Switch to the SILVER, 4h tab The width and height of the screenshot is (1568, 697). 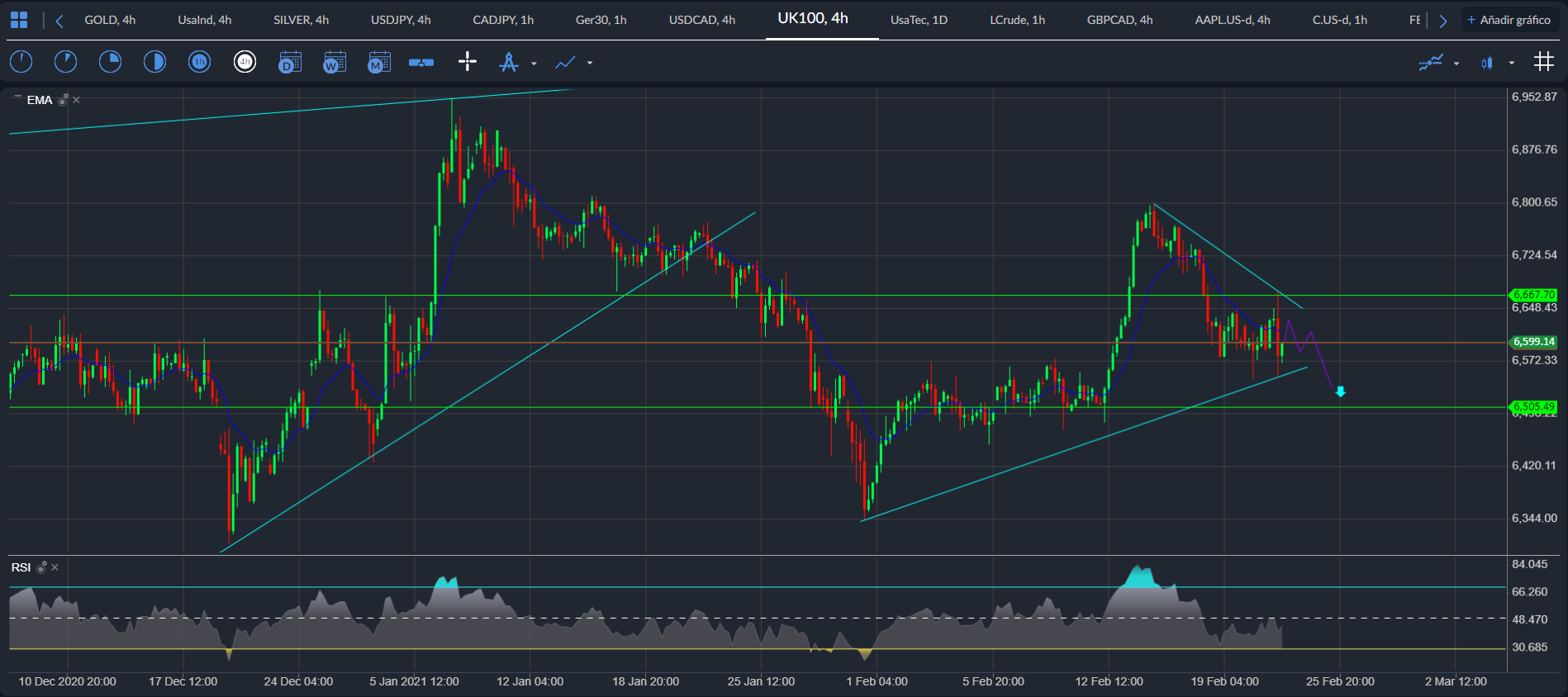[302, 20]
